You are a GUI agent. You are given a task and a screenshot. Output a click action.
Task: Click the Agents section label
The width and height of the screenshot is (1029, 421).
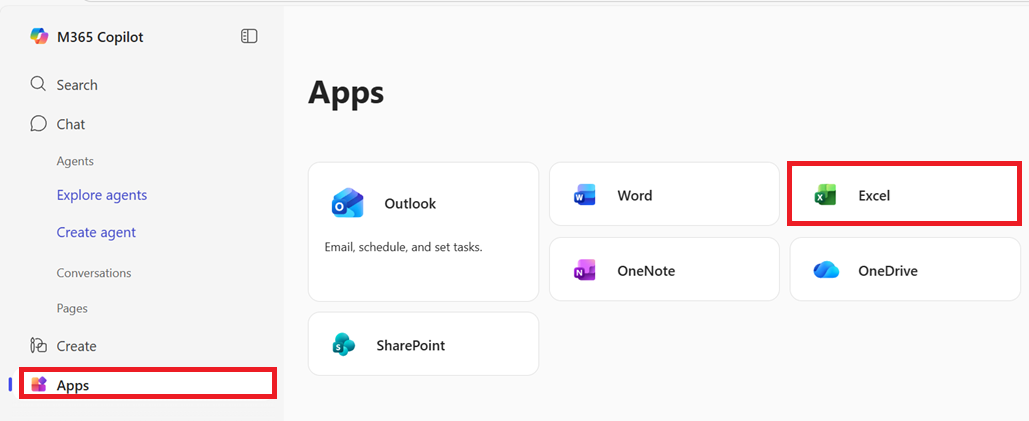coord(75,161)
